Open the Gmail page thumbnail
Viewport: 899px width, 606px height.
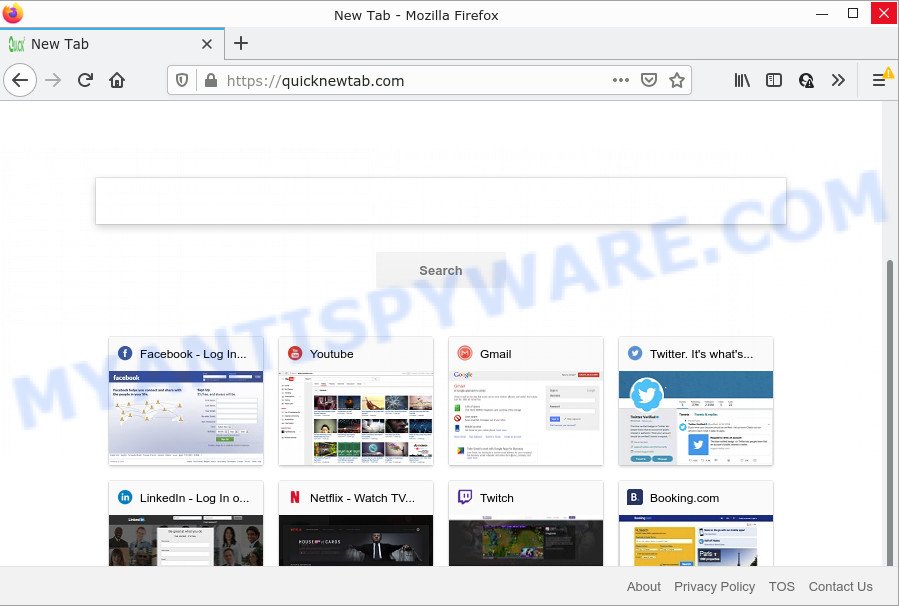point(526,418)
